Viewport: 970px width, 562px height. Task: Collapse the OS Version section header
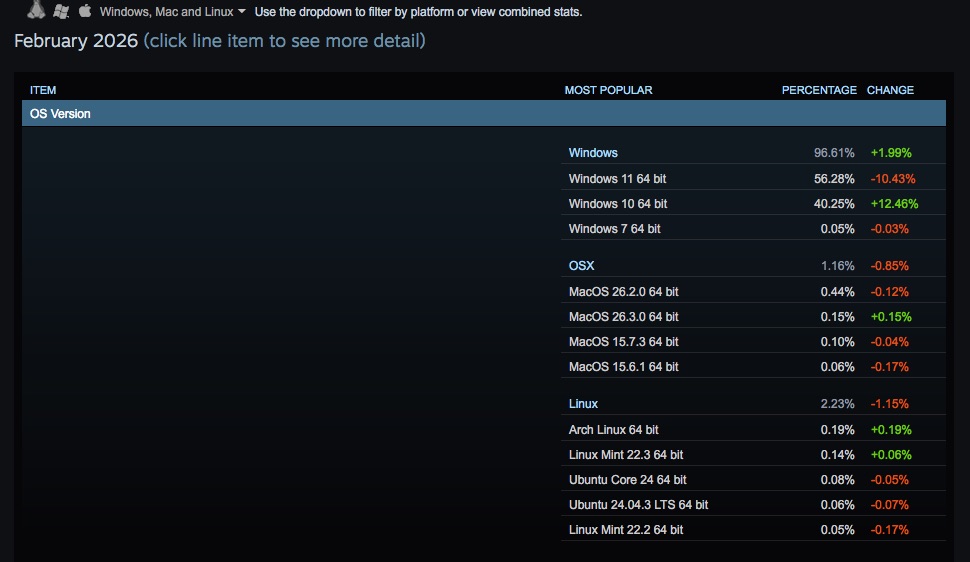click(x=60, y=114)
